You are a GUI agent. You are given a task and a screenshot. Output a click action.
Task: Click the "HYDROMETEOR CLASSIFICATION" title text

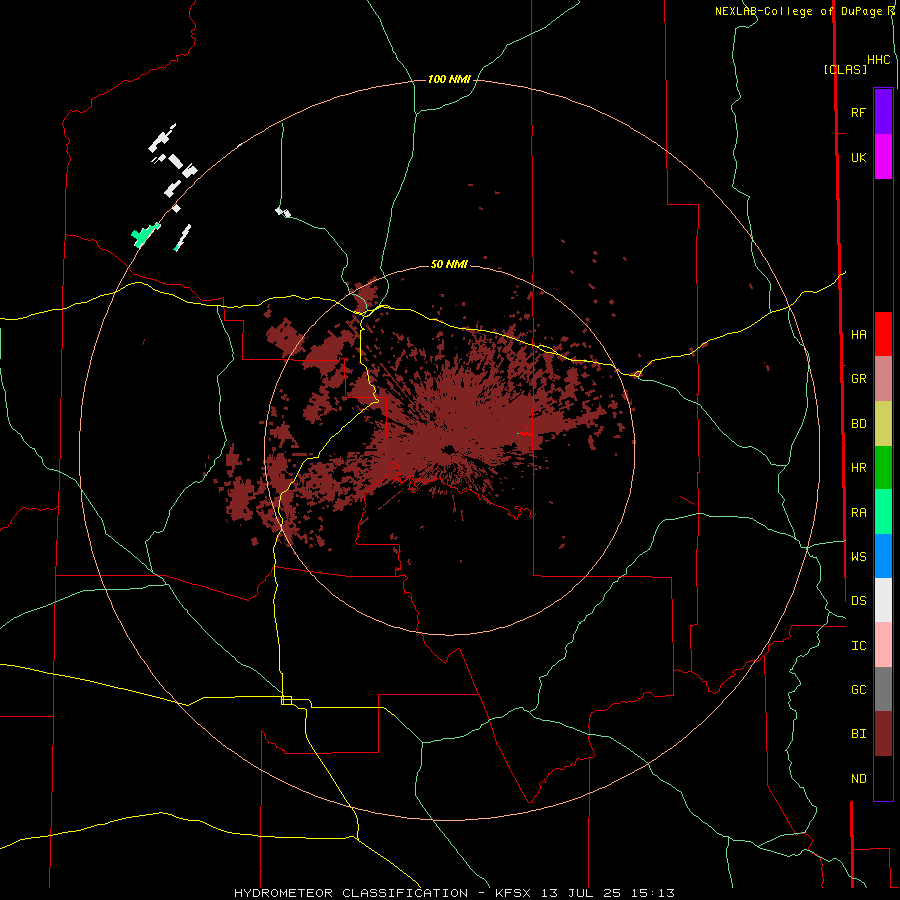click(351, 893)
